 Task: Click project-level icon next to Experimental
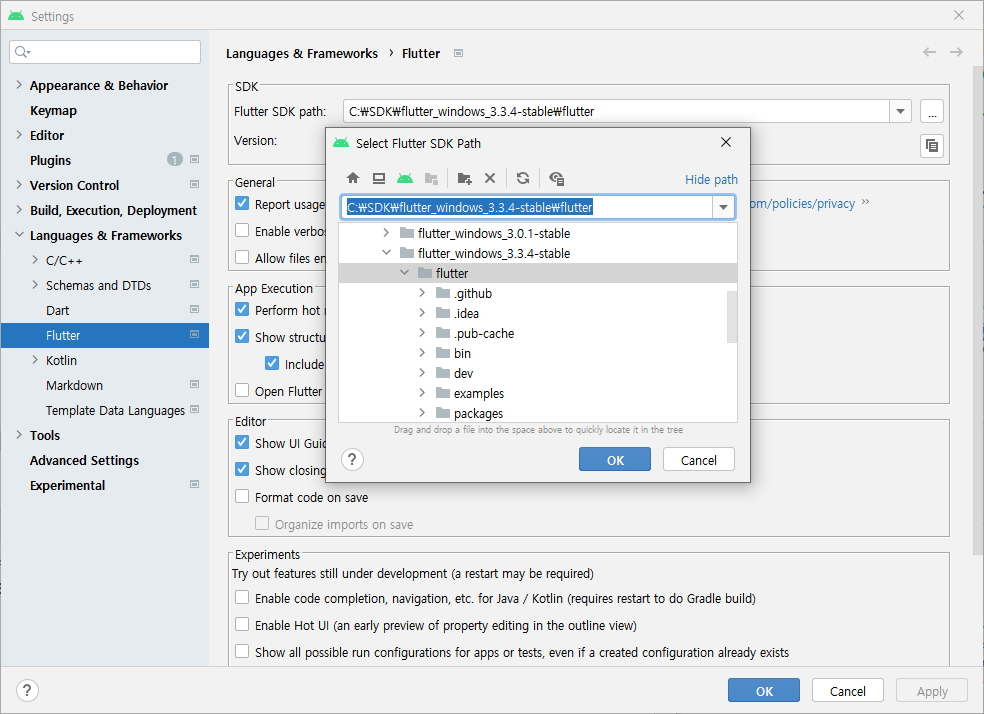coord(195,484)
